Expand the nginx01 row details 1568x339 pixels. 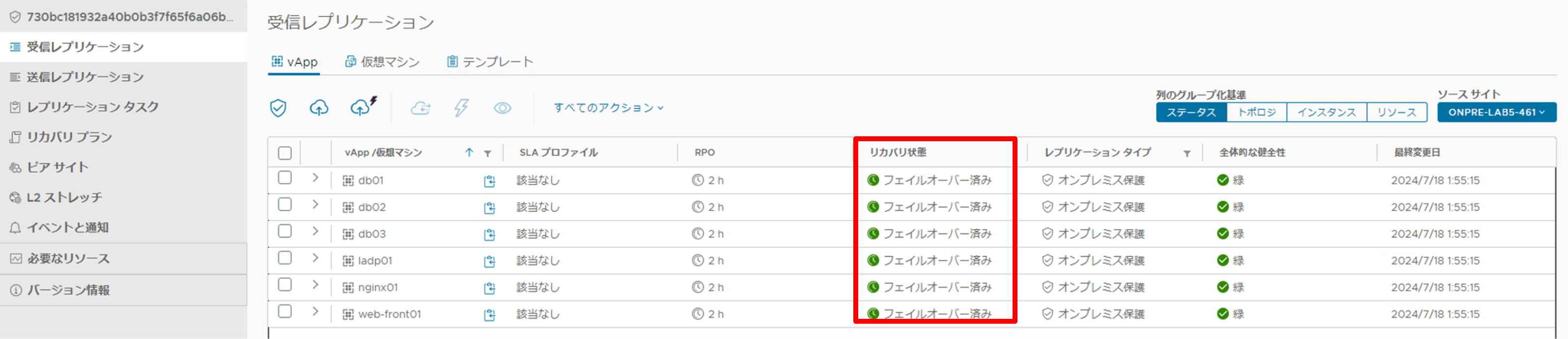[x=316, y=286]
